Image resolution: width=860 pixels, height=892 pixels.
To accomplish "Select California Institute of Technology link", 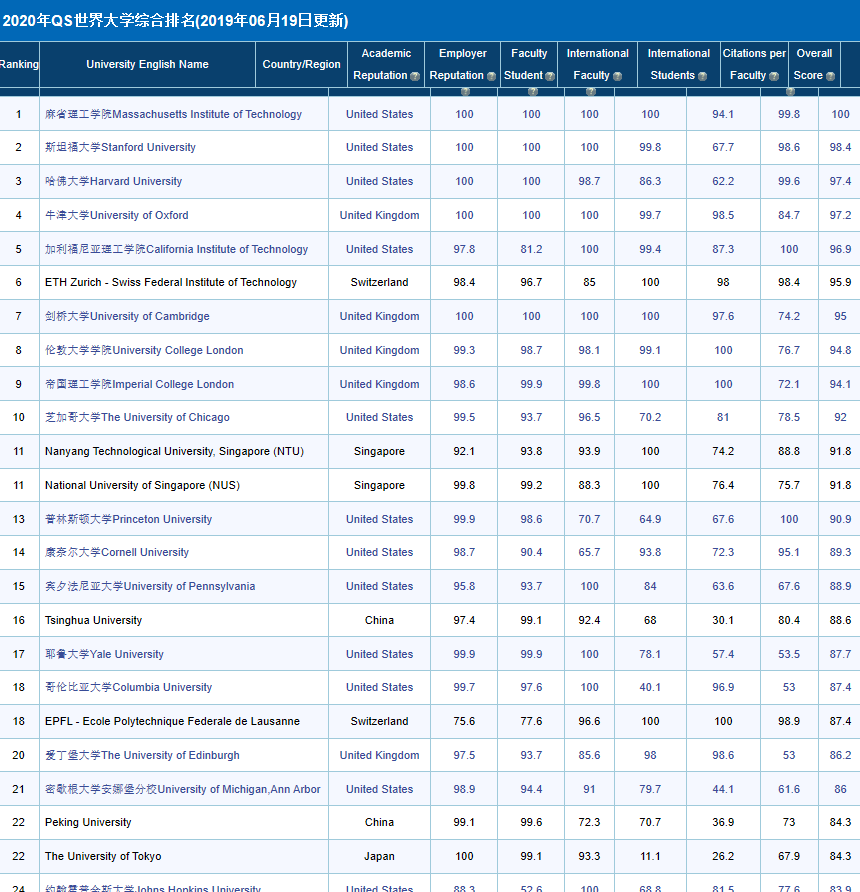I will [x=176, y=249].
